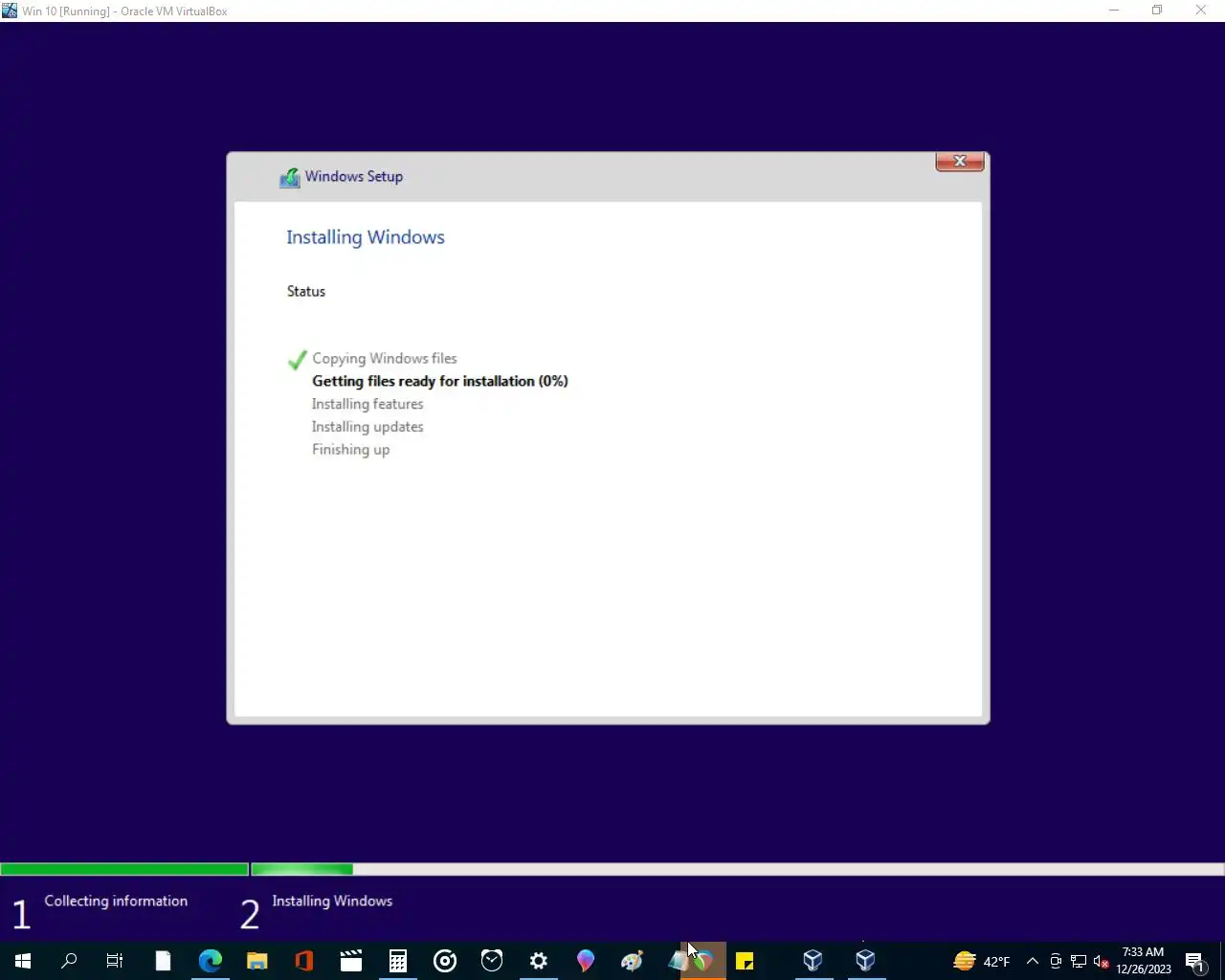The width and height of the screenshot is (1225, 980).
Task: Open Microsoft Office from the taskbar
Action: tap(303, 961)
